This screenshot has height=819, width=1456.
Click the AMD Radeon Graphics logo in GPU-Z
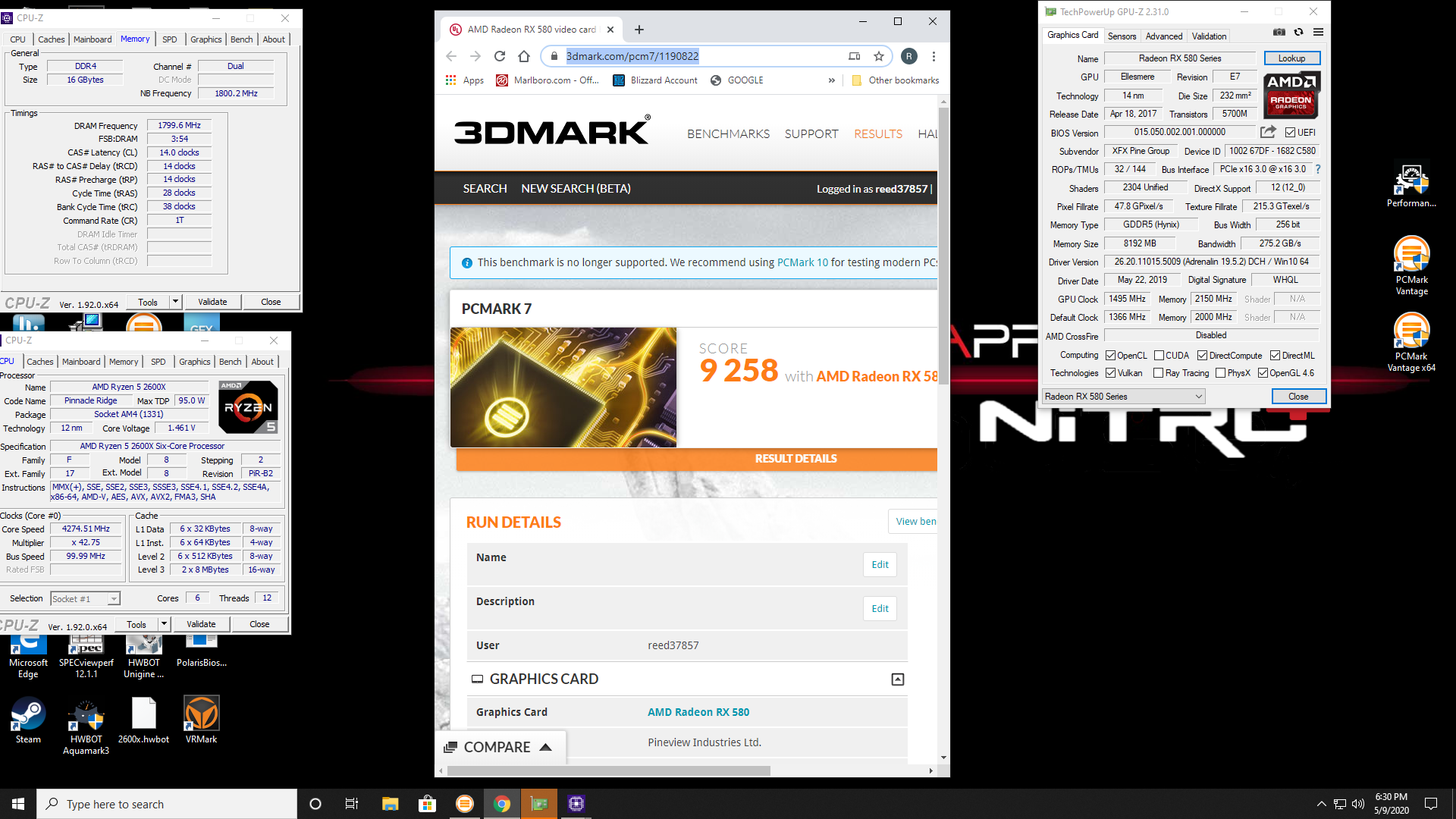coord(1291,95)
